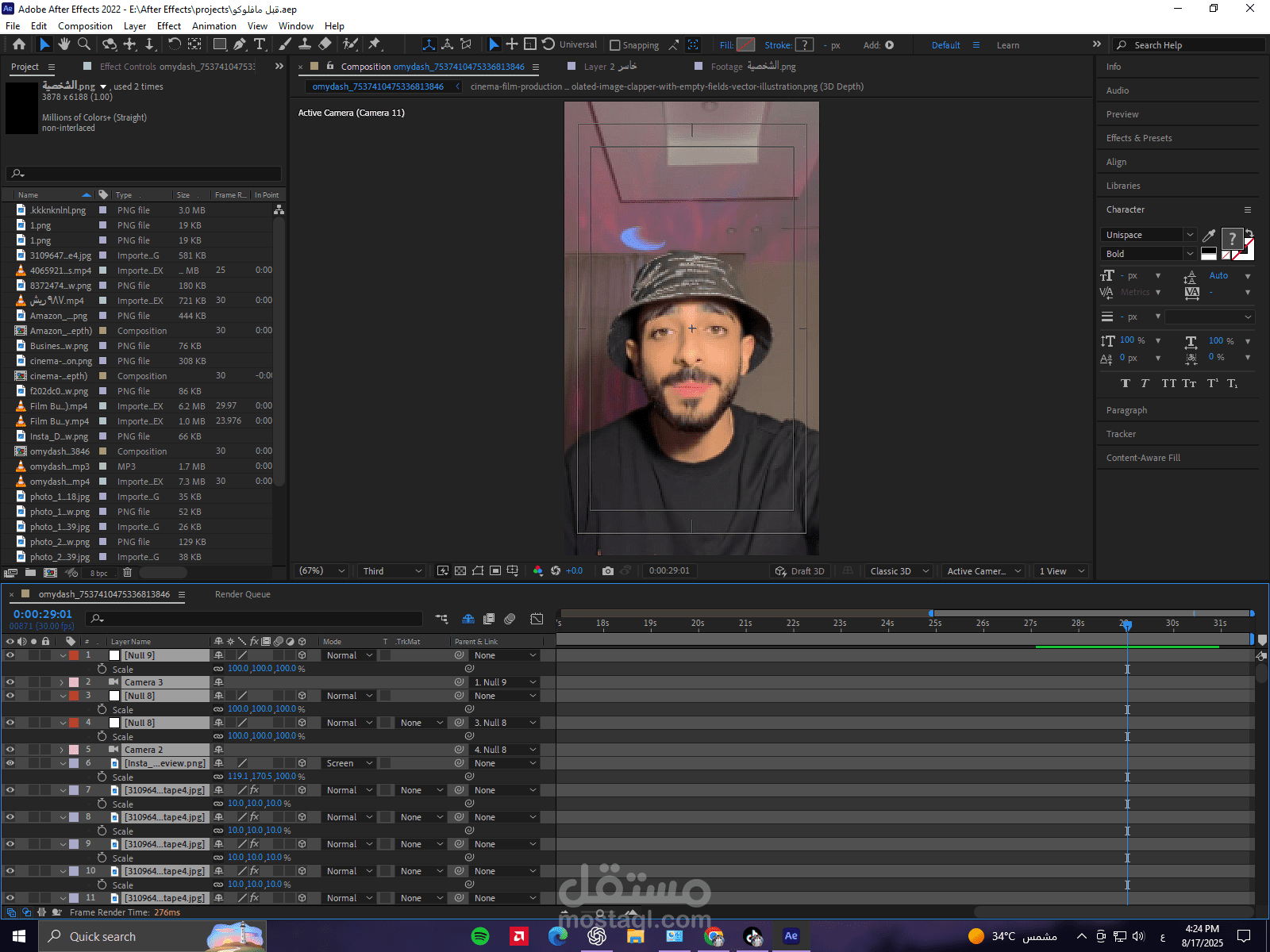
Task: Toggle visibility of the Insta preview layer 6
Action: pyautogui.click(x=10, y=763)
